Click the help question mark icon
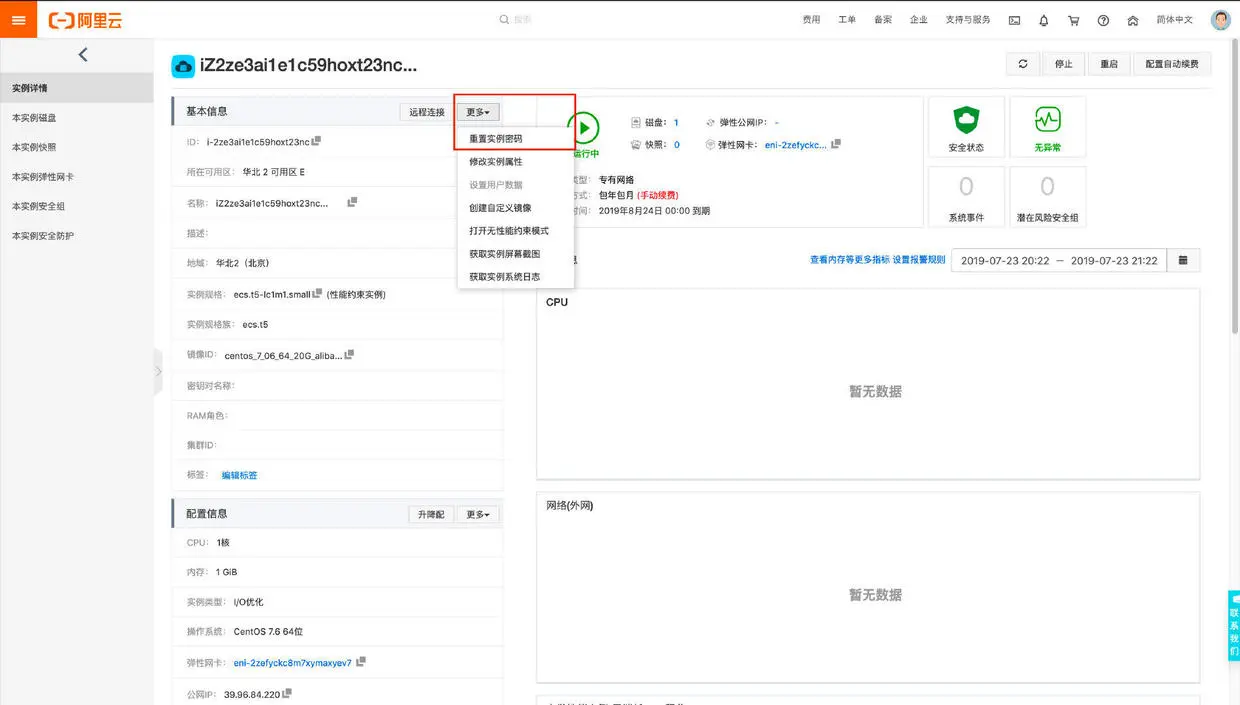The height and width of the screenshot is (705, 1240). [1103, 20]
